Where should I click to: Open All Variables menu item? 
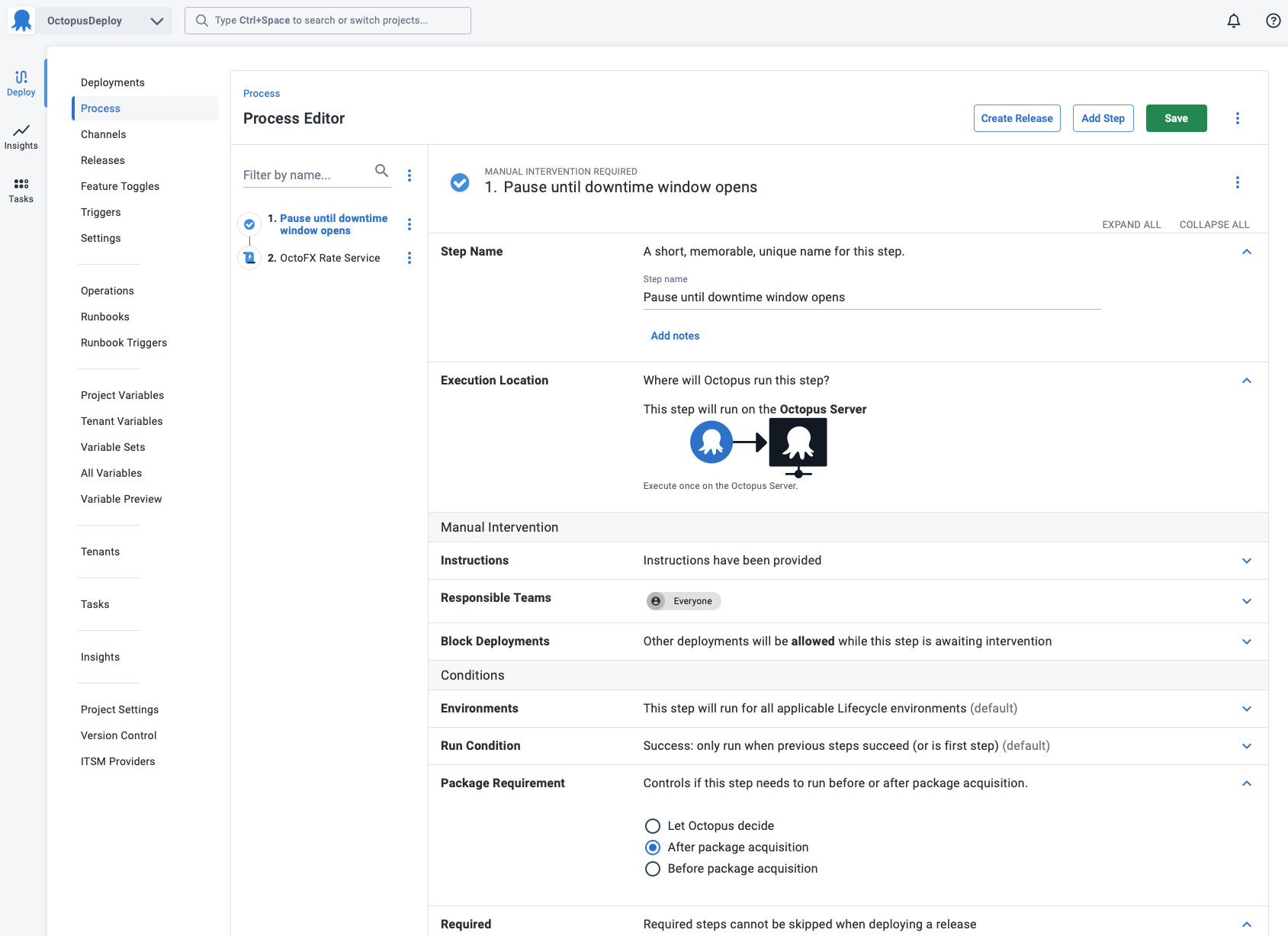point(111,473)
